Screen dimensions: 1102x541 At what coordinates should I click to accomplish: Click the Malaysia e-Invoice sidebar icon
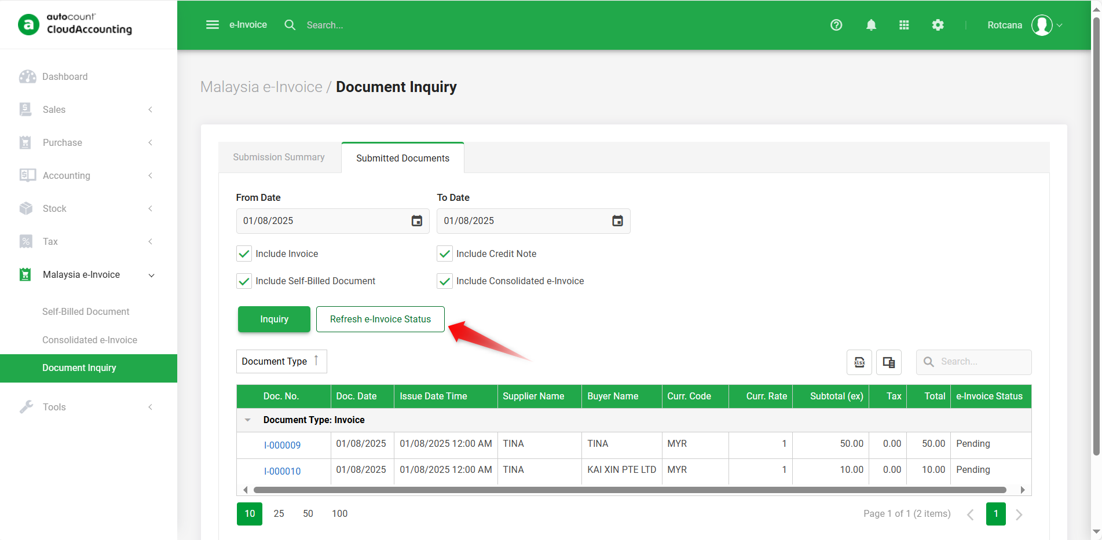point(26,275)
